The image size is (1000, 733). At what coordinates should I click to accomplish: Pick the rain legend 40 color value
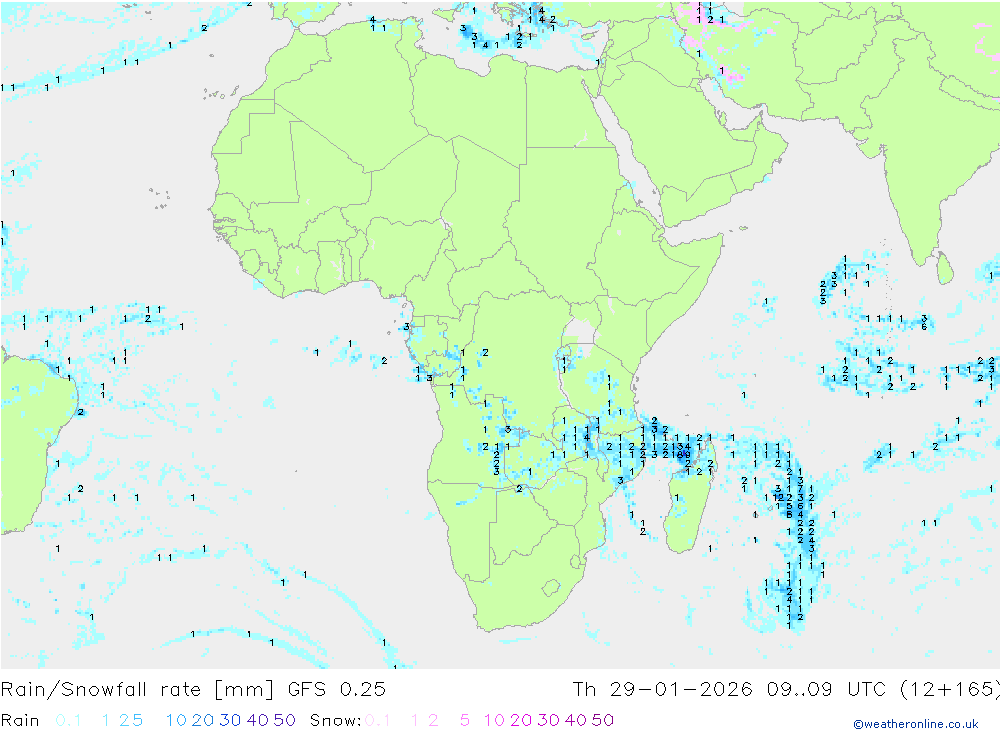point(258,720)
